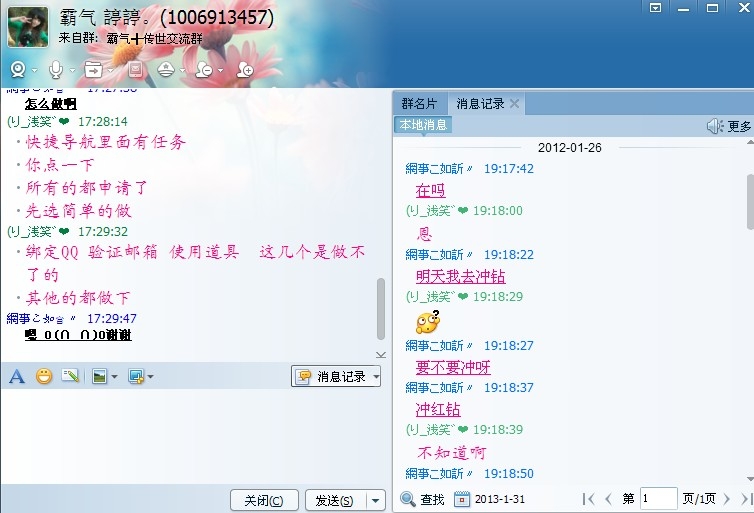Expand the screen capture dropdown arrow
The height and width of the screenshot is (513, 754).
(151, 376)
